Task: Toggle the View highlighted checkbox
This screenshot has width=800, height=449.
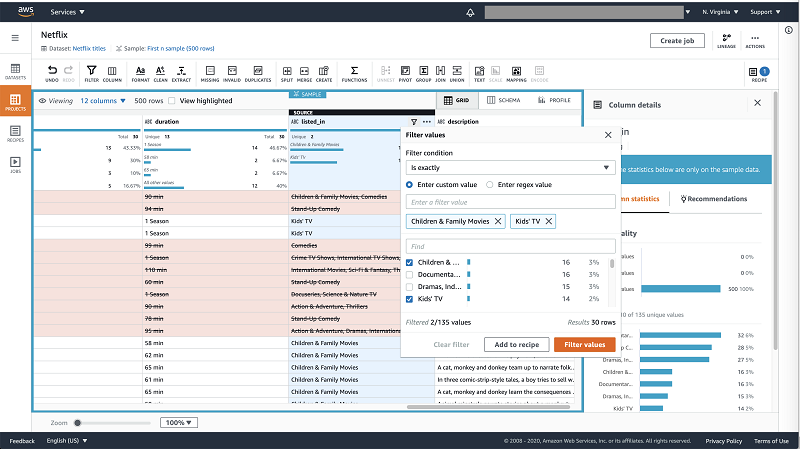Action: [172, 101]
